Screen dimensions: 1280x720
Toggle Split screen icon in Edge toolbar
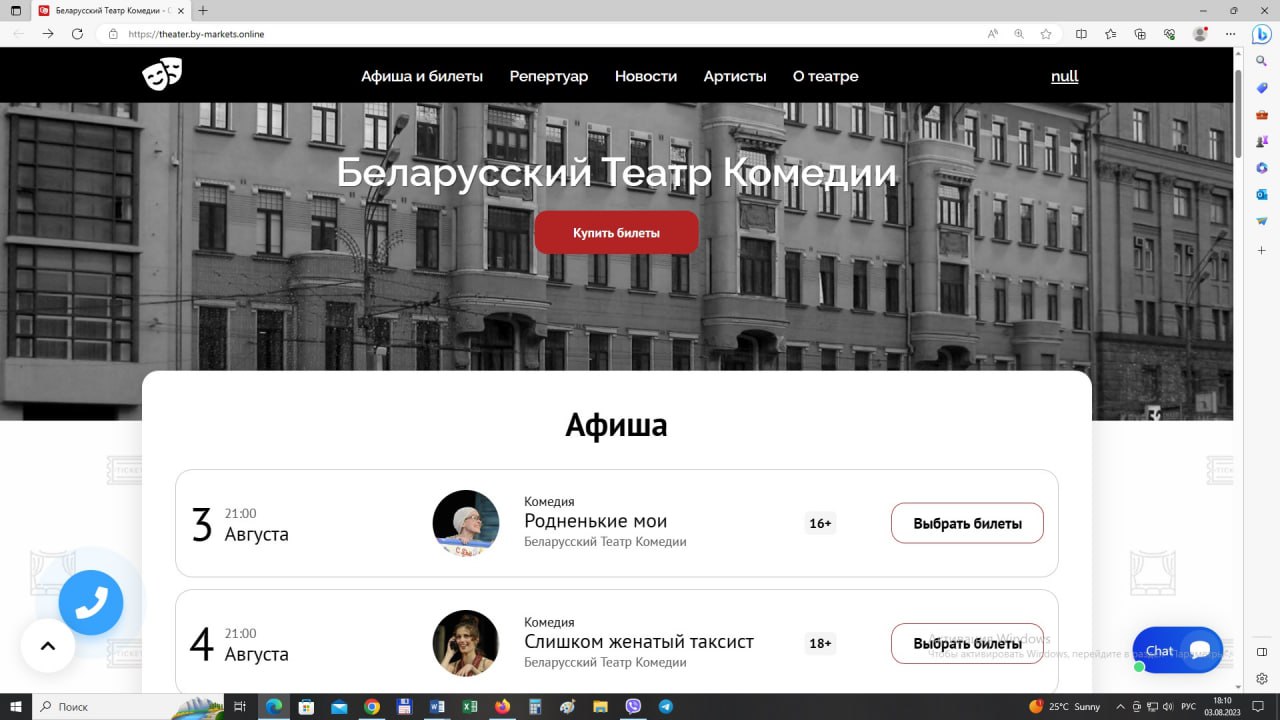tap(1081, 34)
